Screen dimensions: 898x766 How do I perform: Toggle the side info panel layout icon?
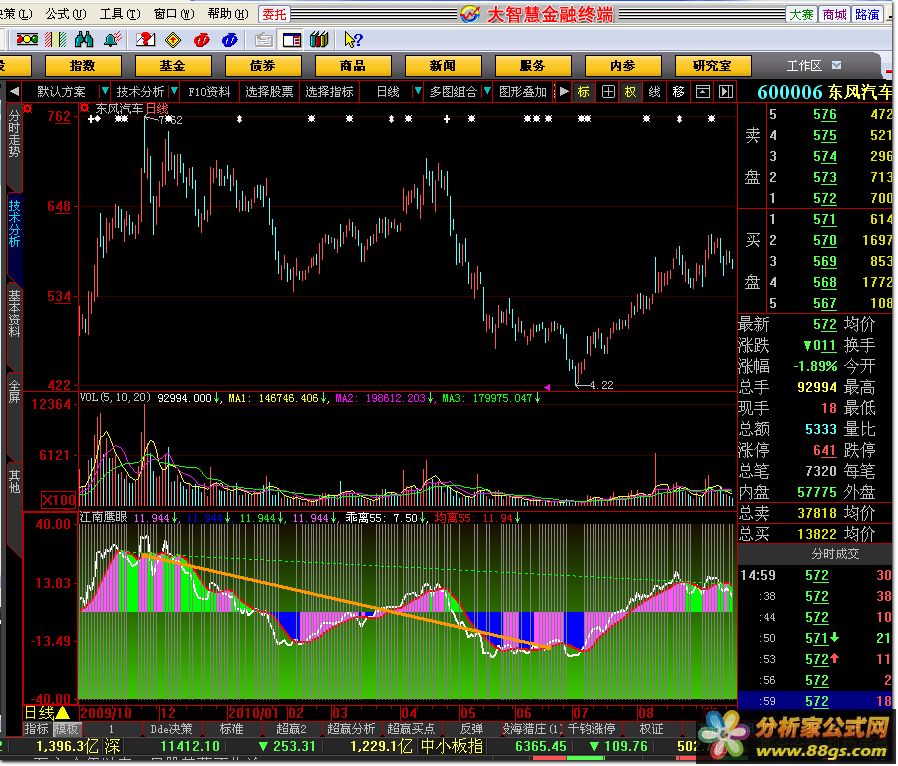[x=292, y=40]
